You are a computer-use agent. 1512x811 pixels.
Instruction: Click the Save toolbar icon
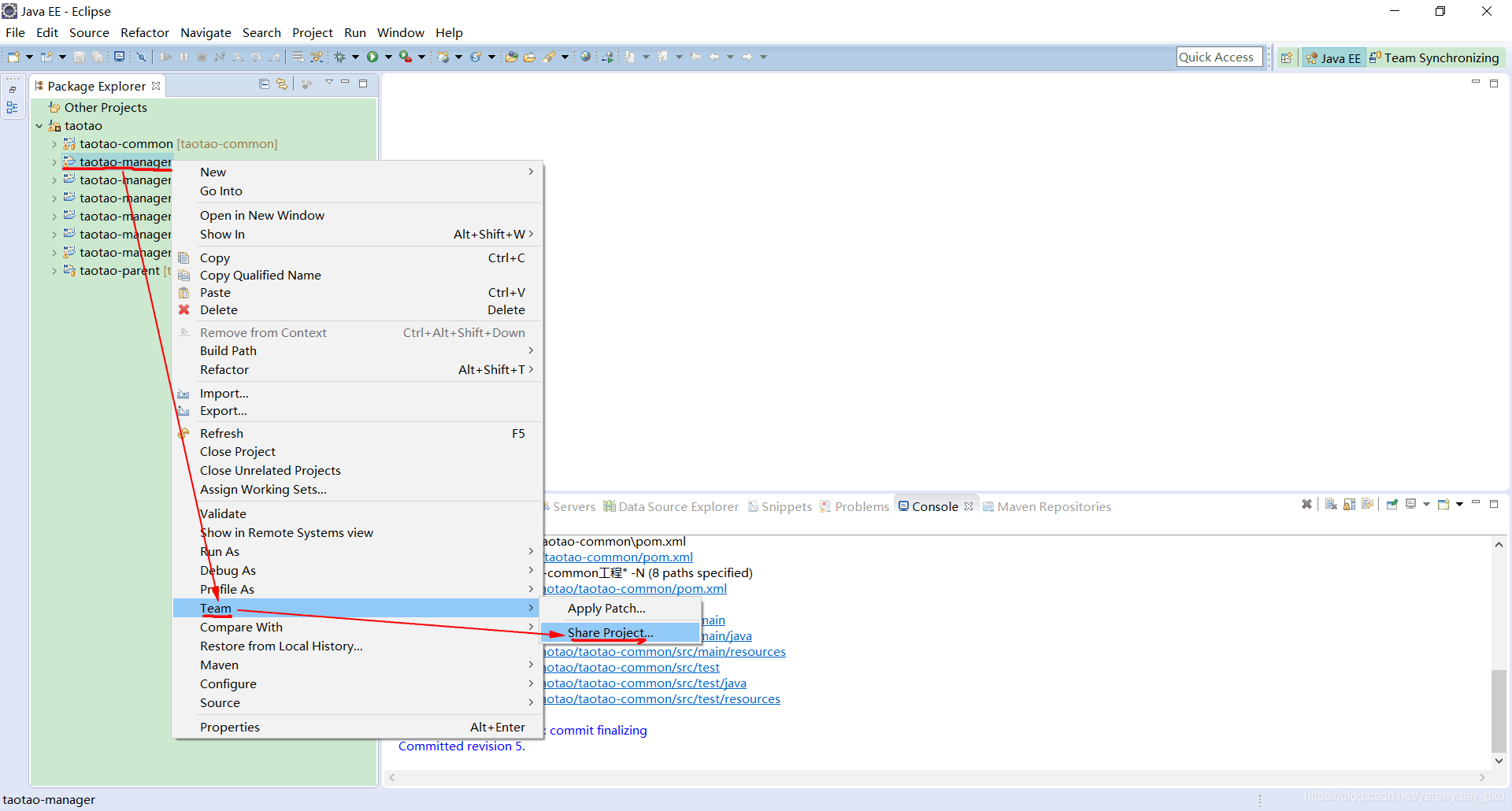[x=79, y=57]
